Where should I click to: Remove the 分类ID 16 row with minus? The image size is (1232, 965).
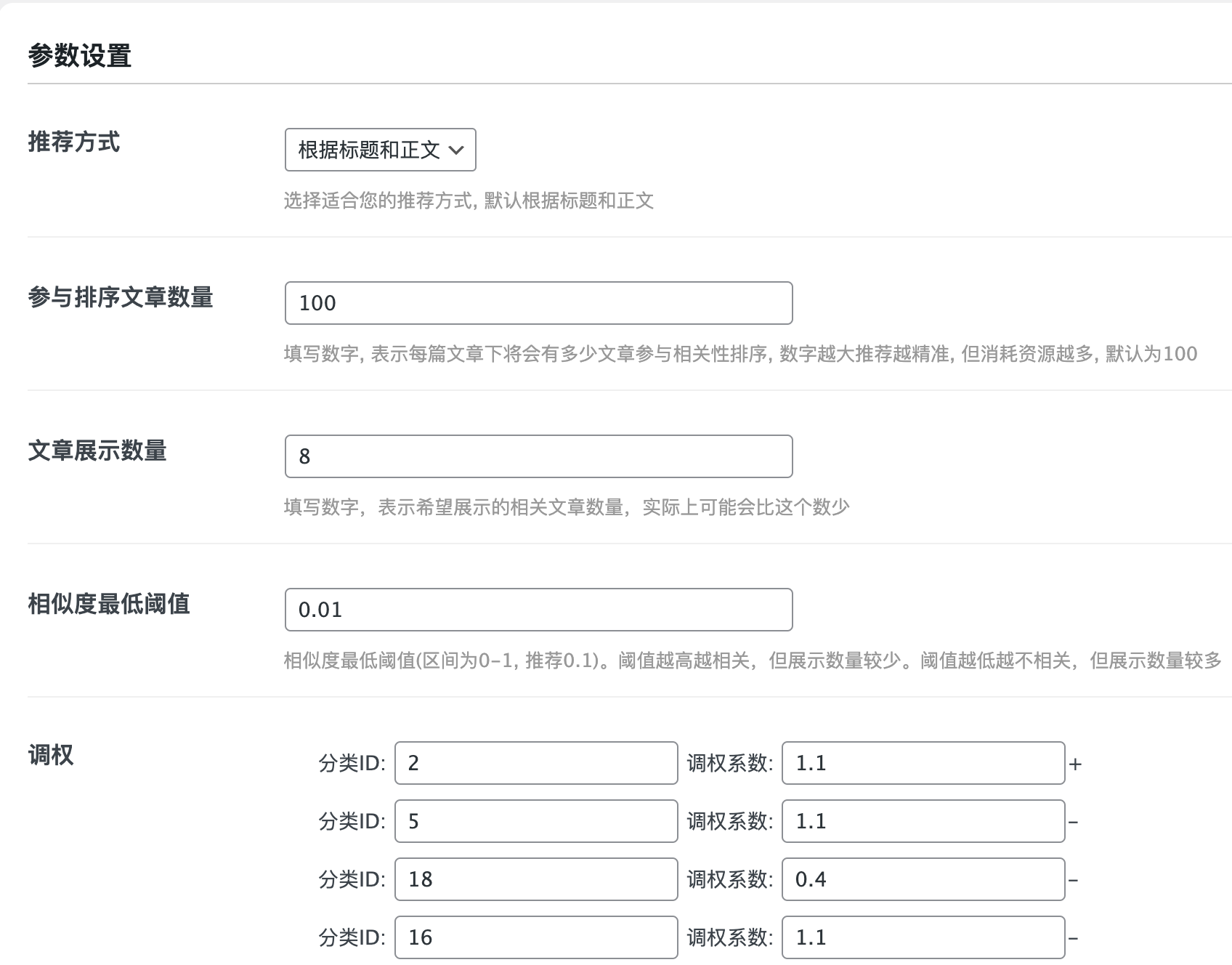tap(1074, 939)
